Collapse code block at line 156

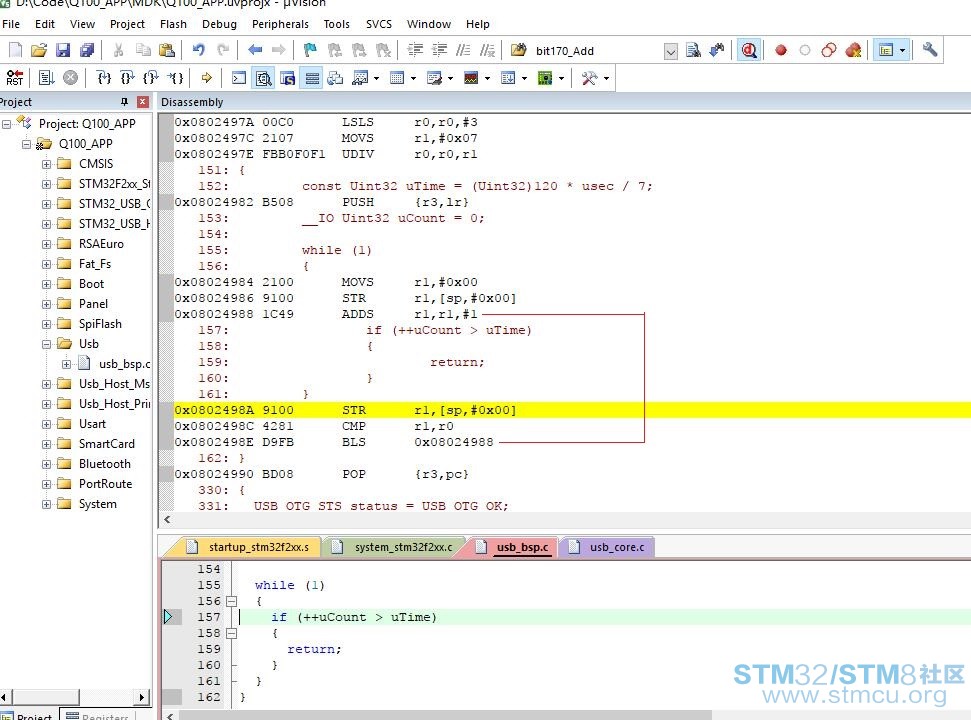point(232,601)
